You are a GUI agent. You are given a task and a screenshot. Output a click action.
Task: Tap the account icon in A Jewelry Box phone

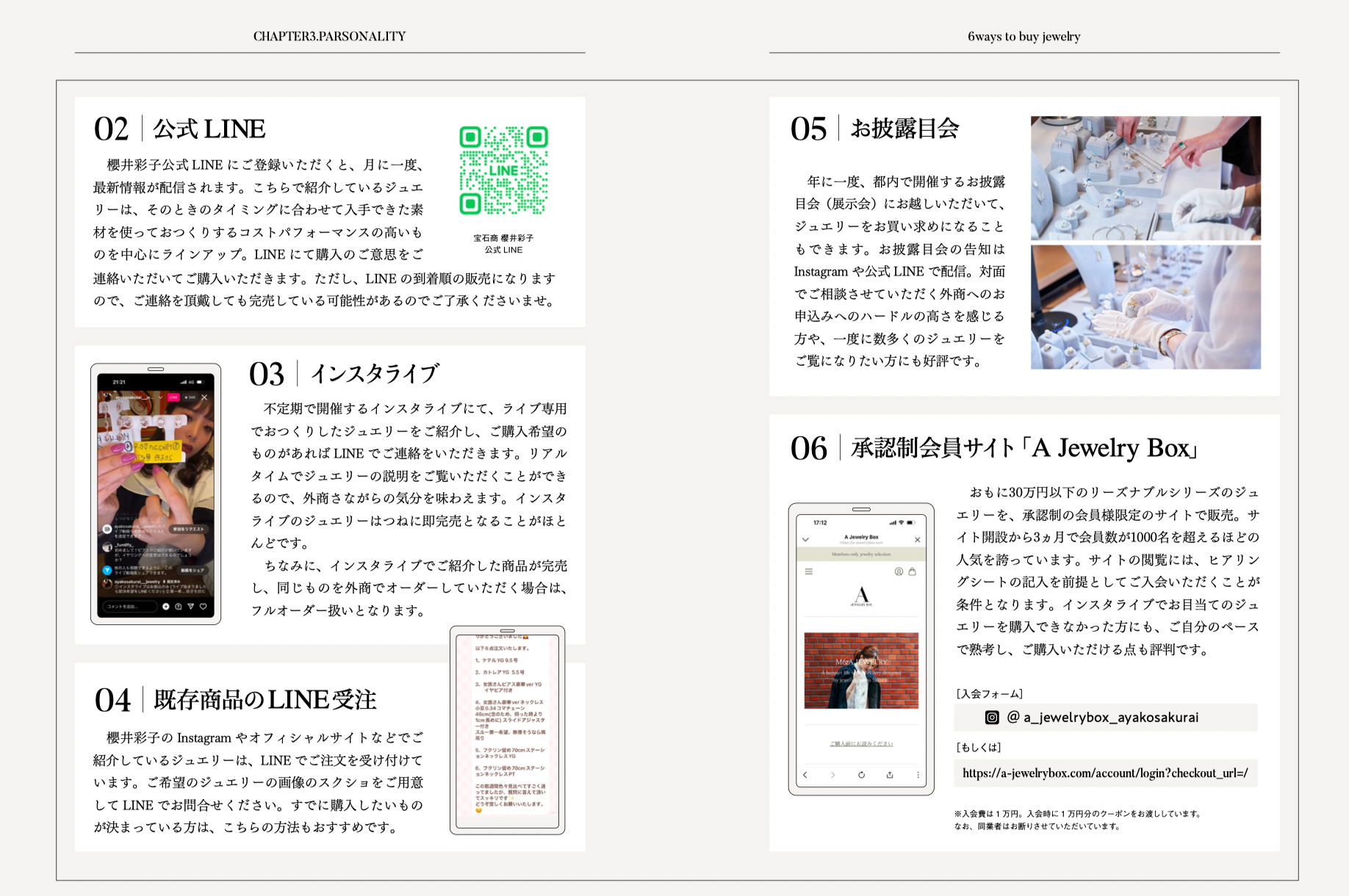pyautogui.click(x=899, y=571)
